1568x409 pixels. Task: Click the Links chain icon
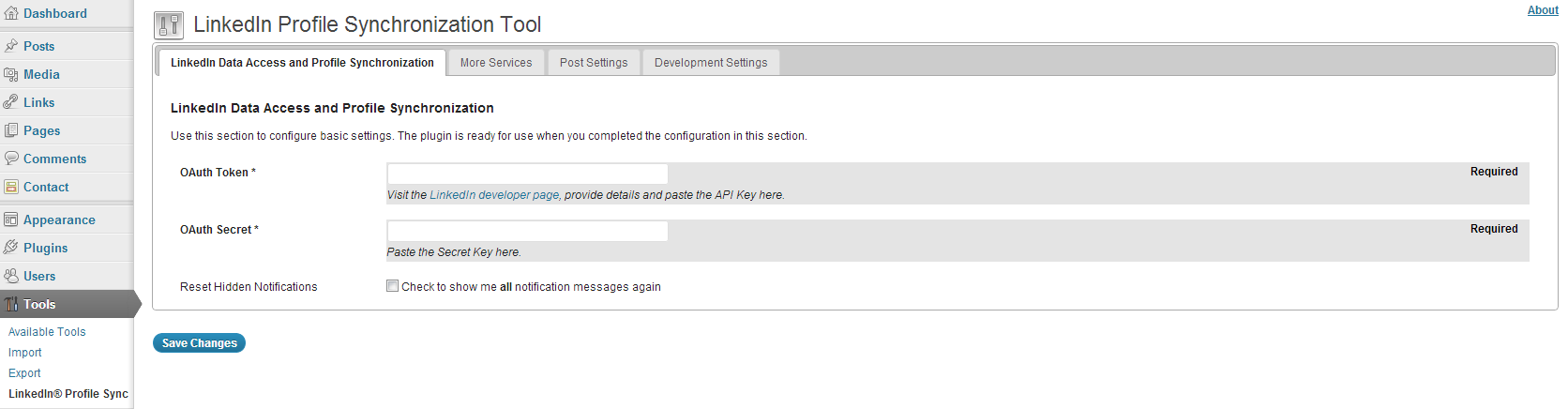[x=11, y=102]
